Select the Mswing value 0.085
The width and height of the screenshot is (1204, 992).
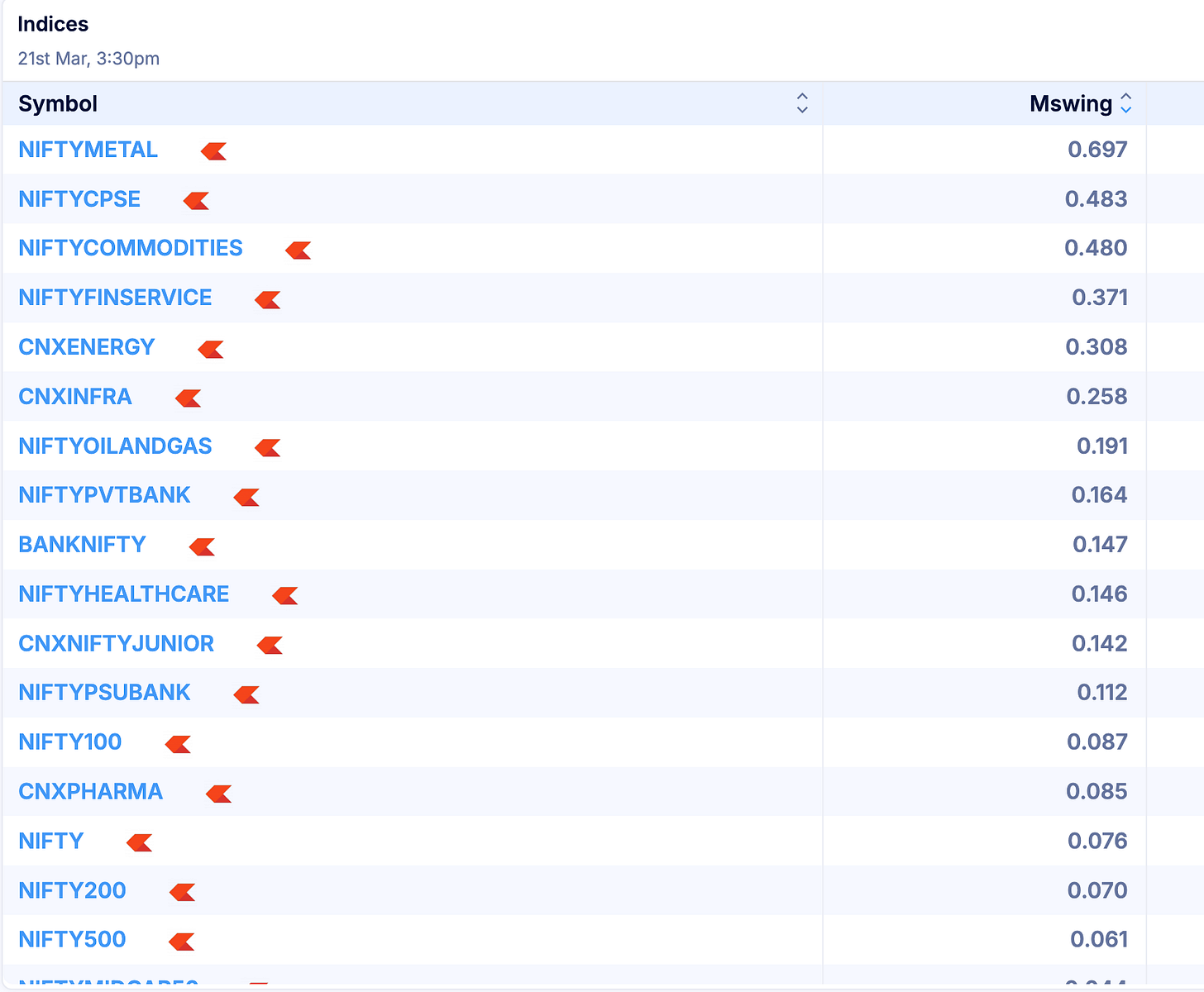[x=1096, y=792]
